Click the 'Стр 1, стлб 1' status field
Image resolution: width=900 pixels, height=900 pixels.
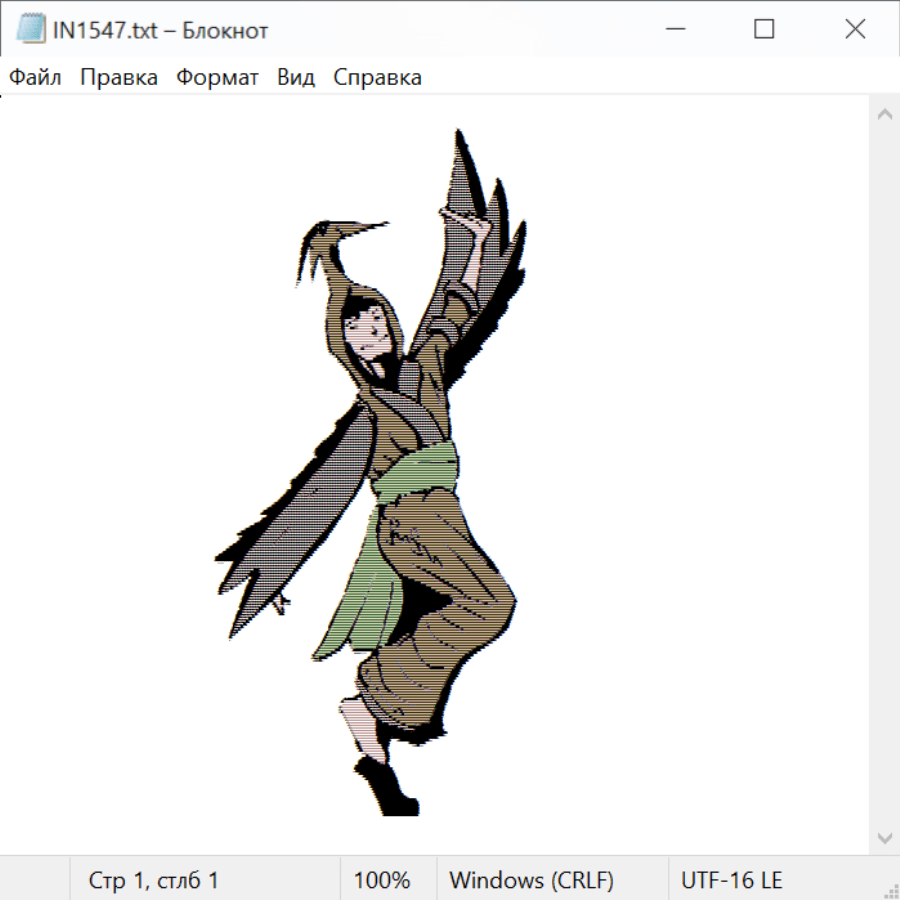pyautogui.click(x=153, y=881)
